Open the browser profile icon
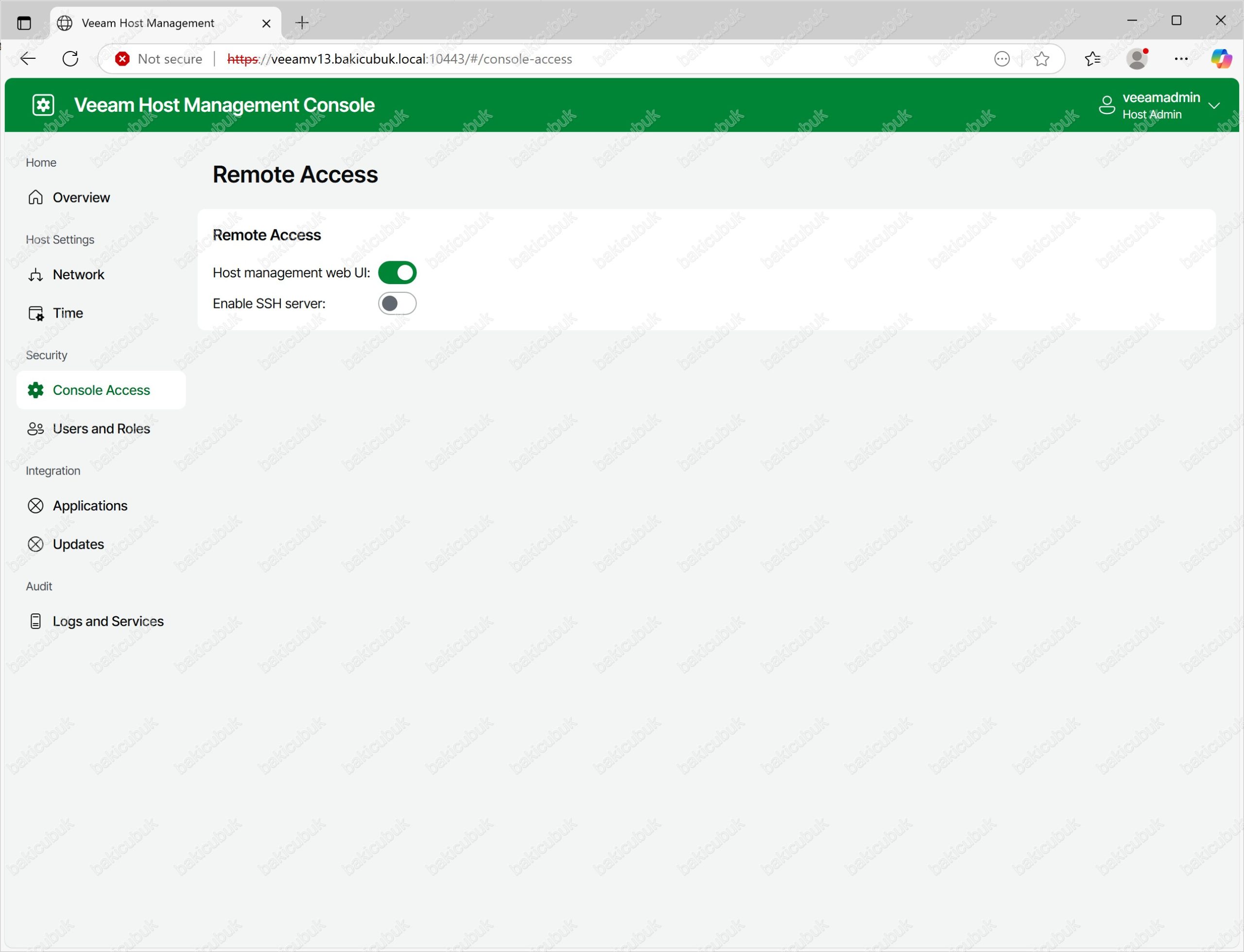The image size is (1244, 952). click(x=1138, y=58)
